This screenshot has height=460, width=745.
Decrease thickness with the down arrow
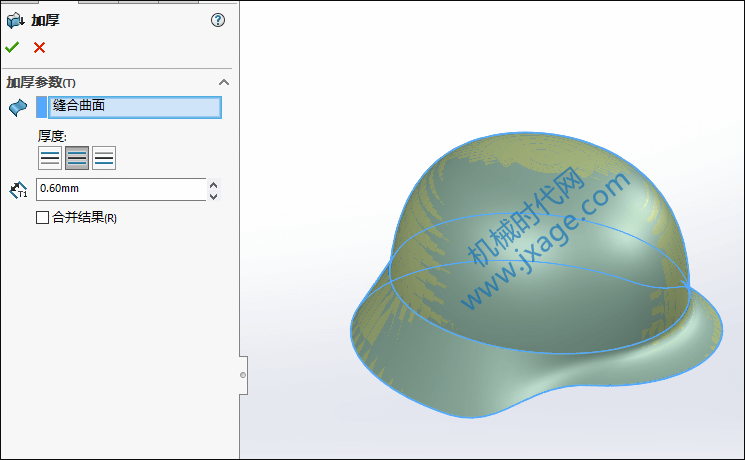coord(214,196)
